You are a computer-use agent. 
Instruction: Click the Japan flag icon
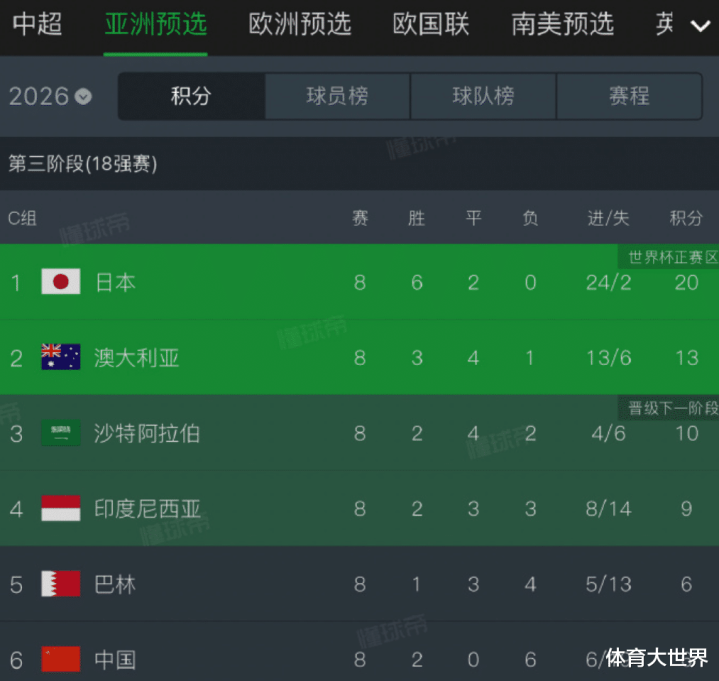[x=60, y=282]
